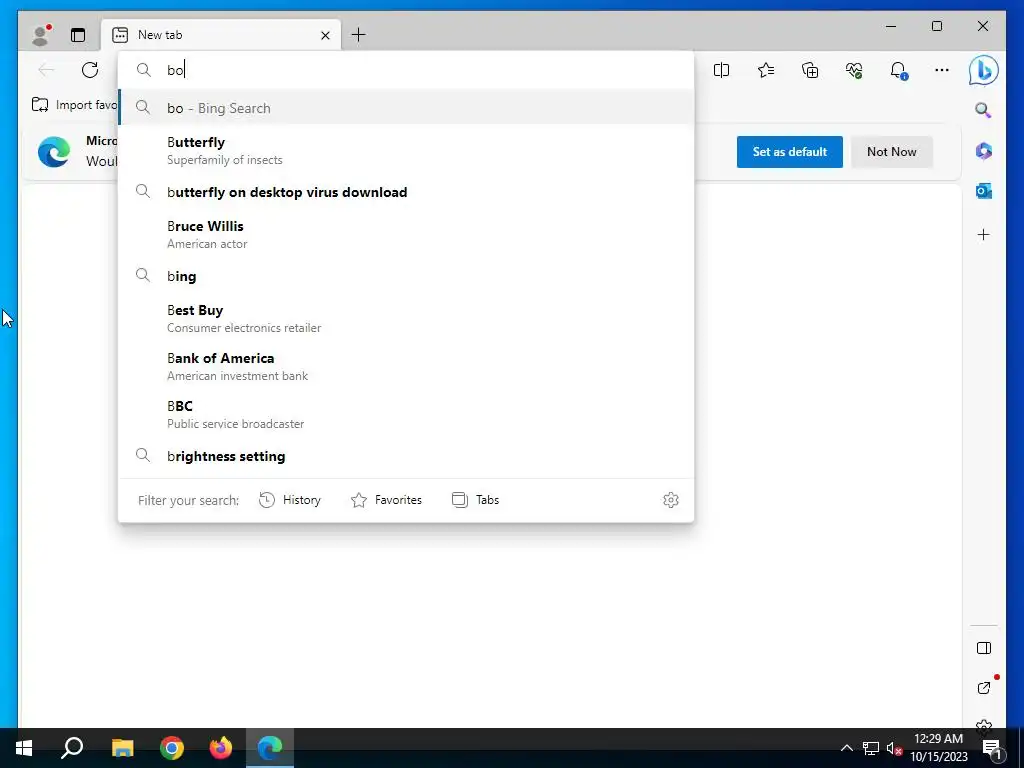Open the Bing Chat sidebar icon

click(x=984, y=70)
